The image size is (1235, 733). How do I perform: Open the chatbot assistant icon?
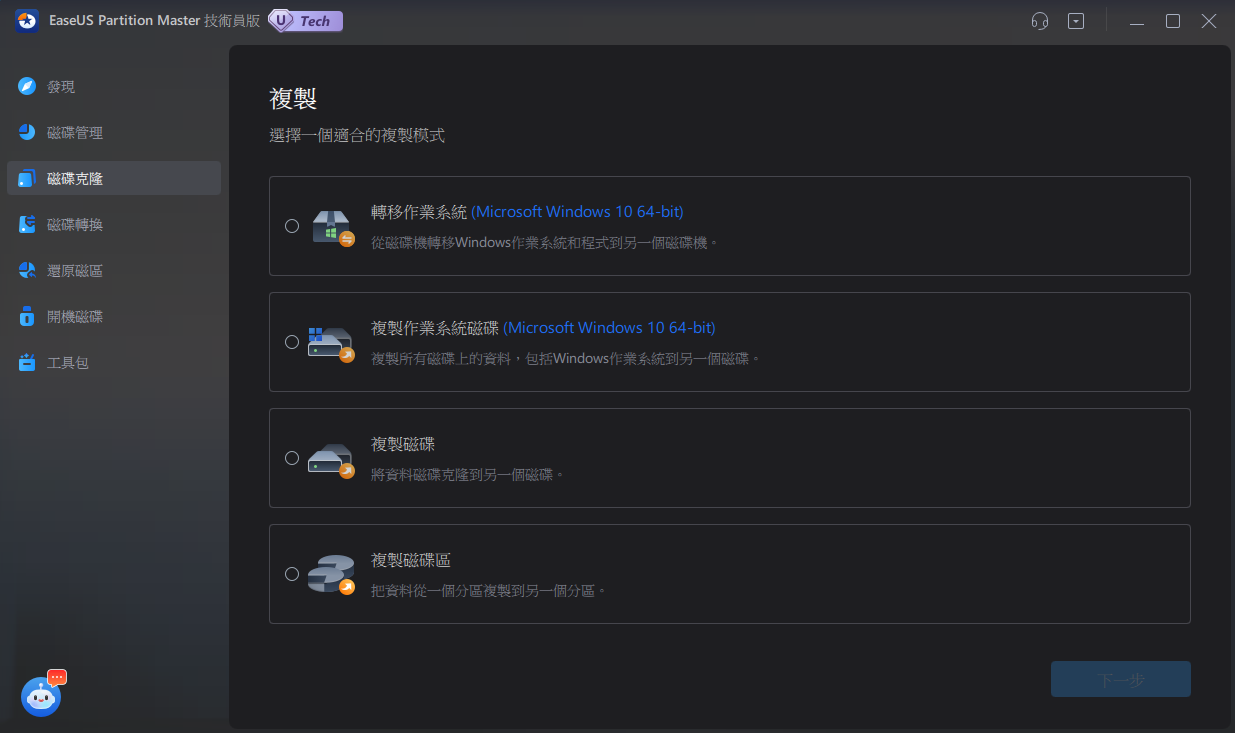coord(41,696)
